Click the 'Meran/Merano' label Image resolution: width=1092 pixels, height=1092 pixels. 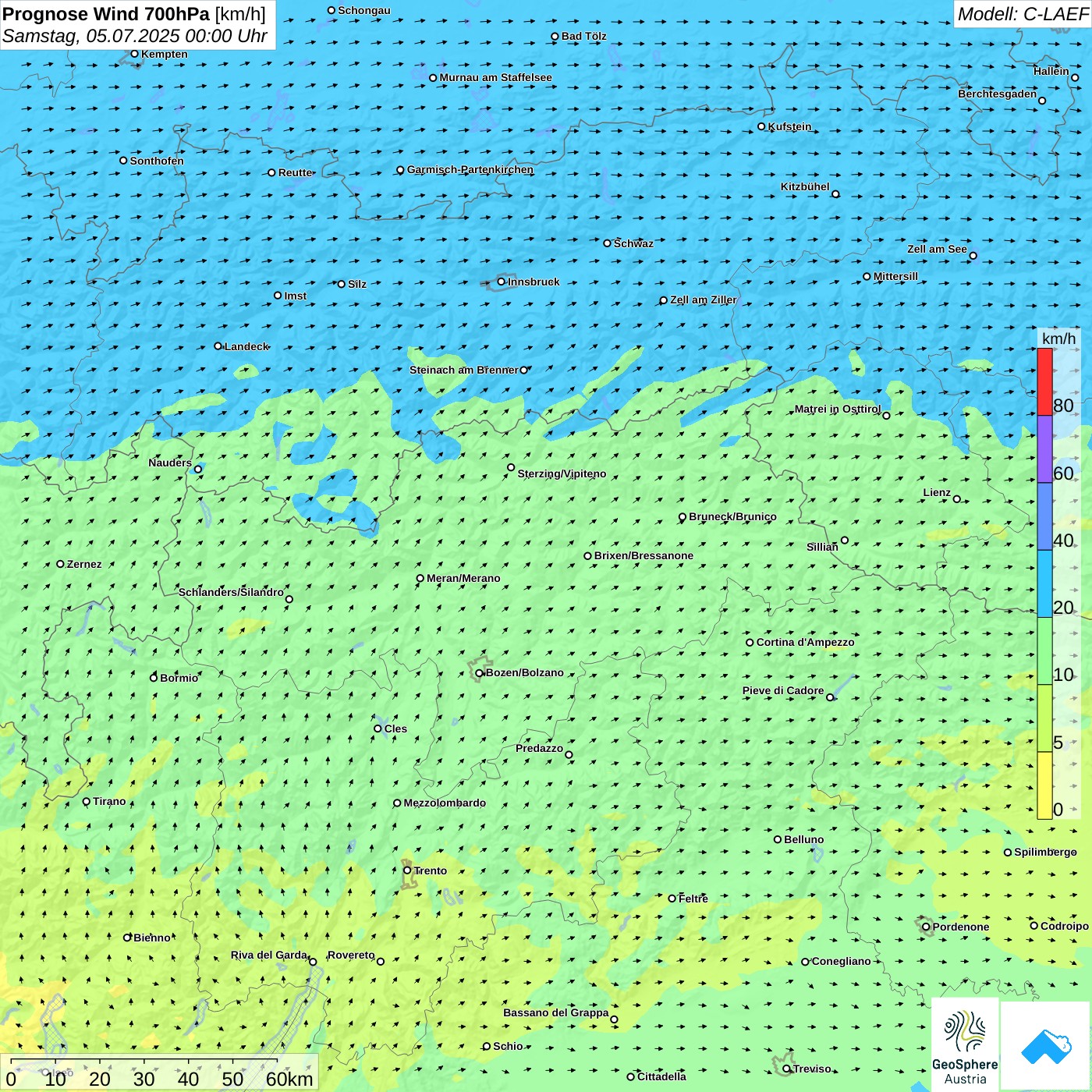click(x=463, y=578)
